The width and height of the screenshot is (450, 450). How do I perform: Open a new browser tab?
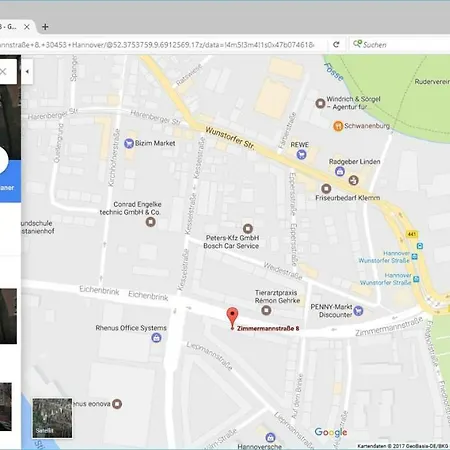point(45,27)
